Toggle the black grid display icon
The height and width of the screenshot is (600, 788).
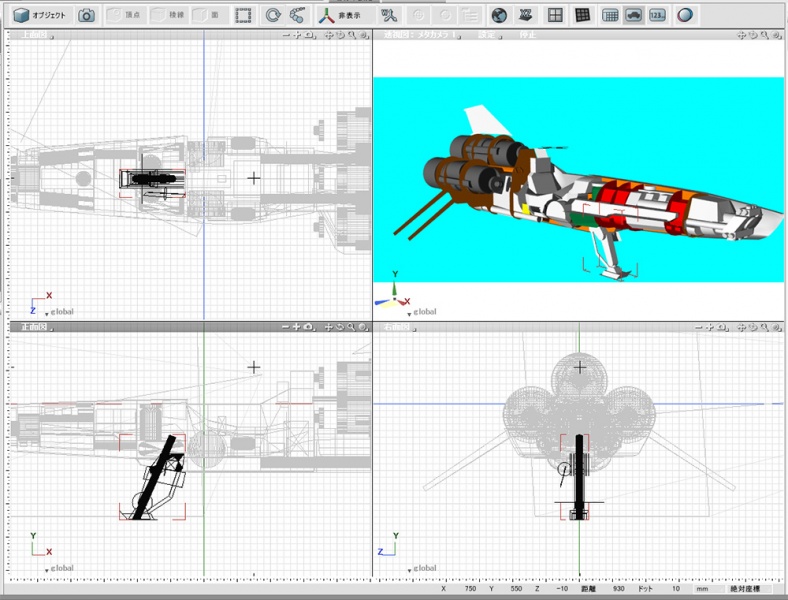tap(582, 16)
